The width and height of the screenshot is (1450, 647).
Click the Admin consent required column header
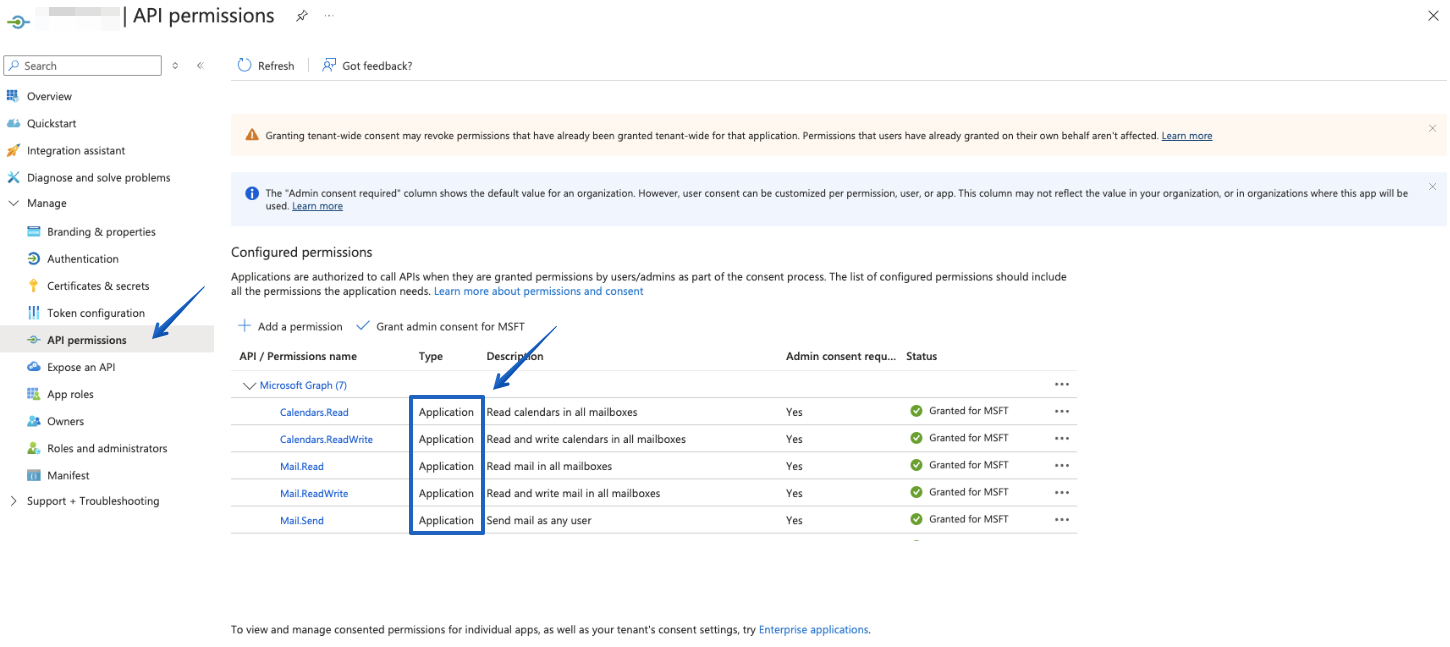click(x=841, y=356)
